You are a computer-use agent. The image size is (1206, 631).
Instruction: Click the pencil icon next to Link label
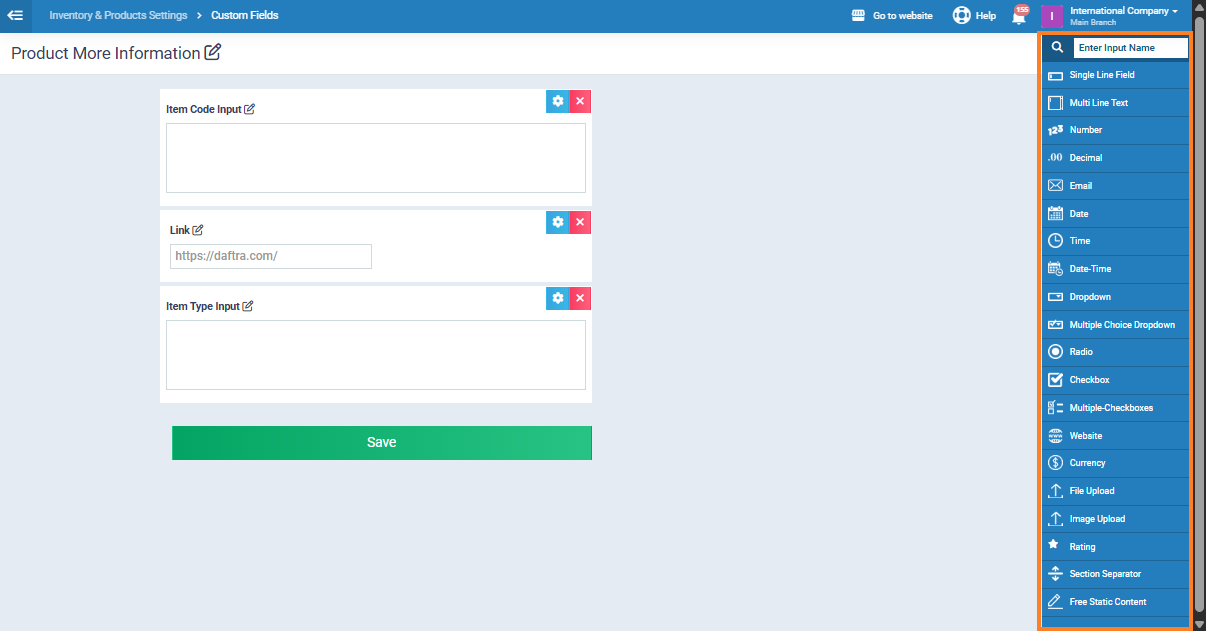198,230
